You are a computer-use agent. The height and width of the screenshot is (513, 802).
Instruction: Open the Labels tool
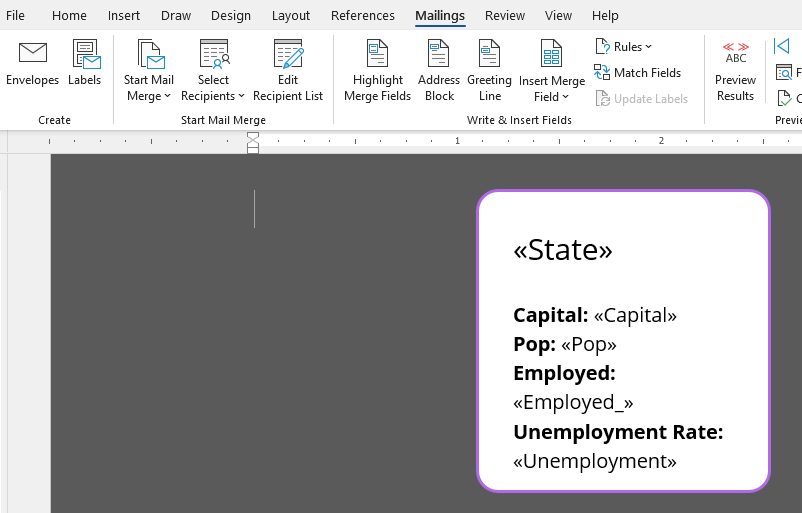point(85,55)
